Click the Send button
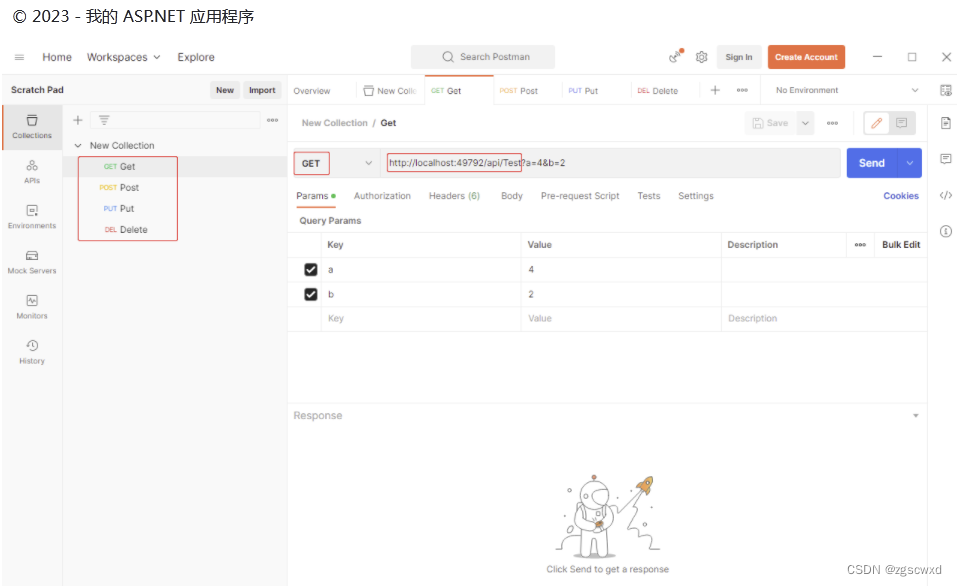 pyautogui.click(x=872, y=163)
